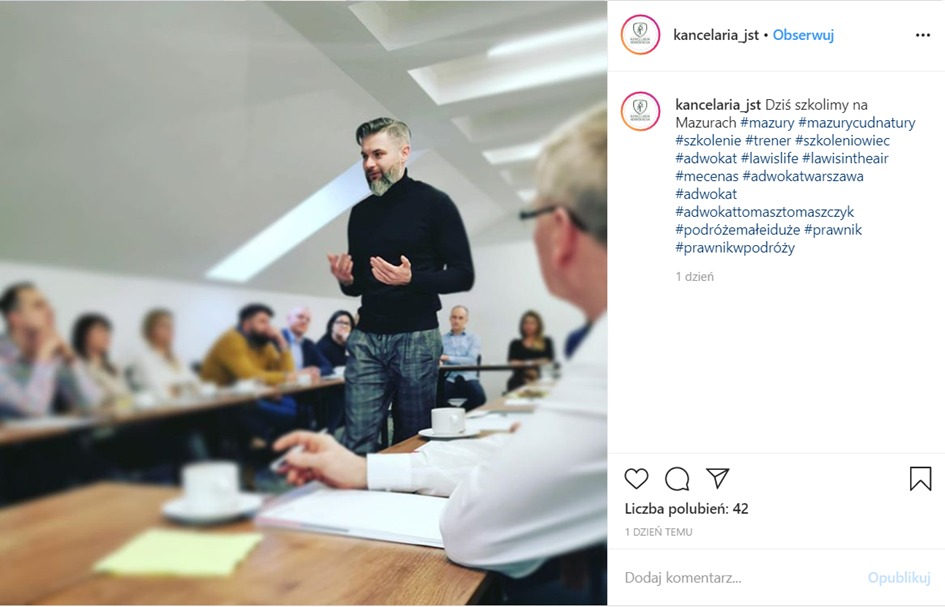Open the #mazury hashtag
Image resolution: width=945 pixels, height=607 pixels.
point(767,122)
